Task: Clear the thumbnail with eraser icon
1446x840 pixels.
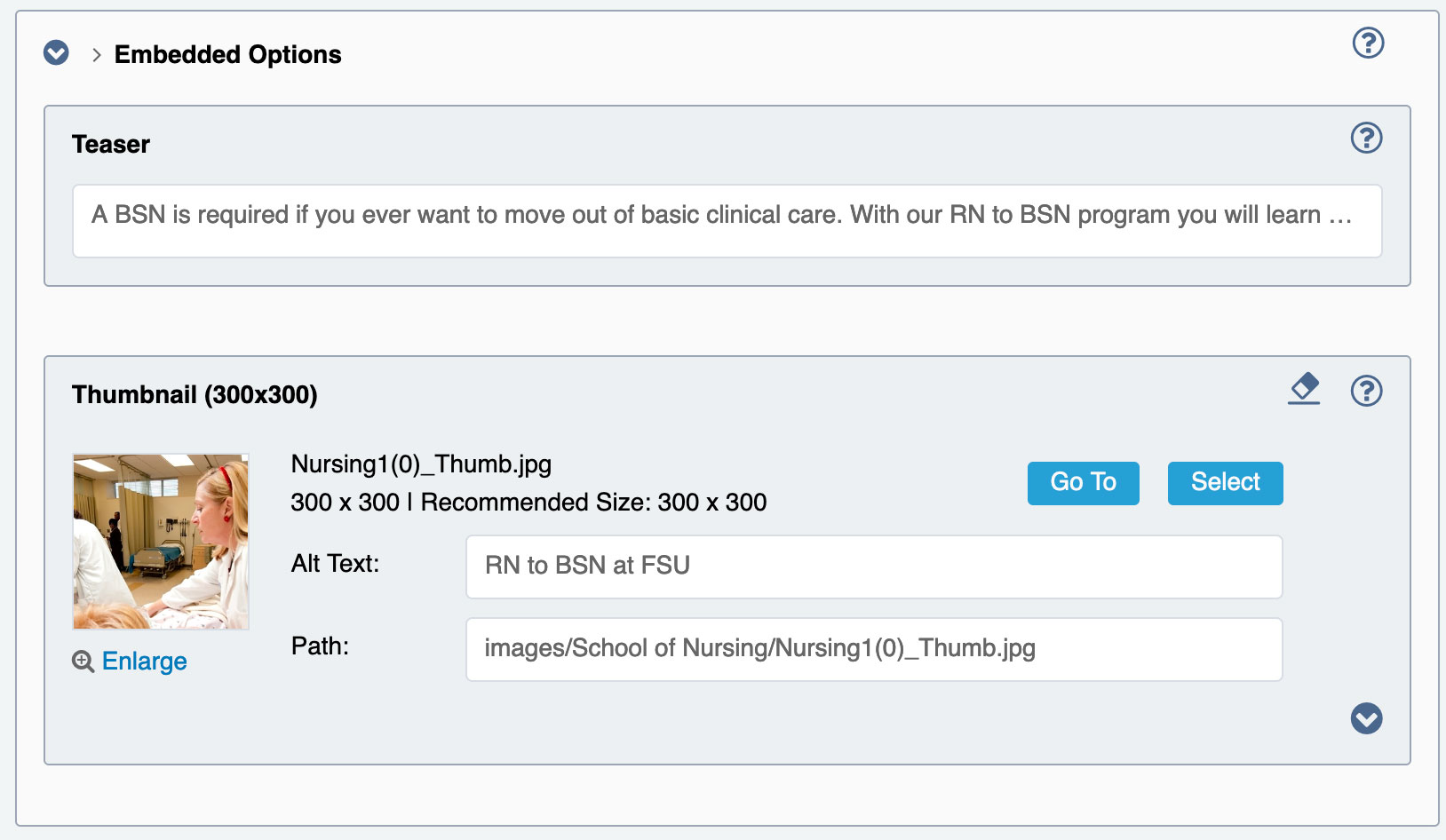Action: click(1304, 389)
